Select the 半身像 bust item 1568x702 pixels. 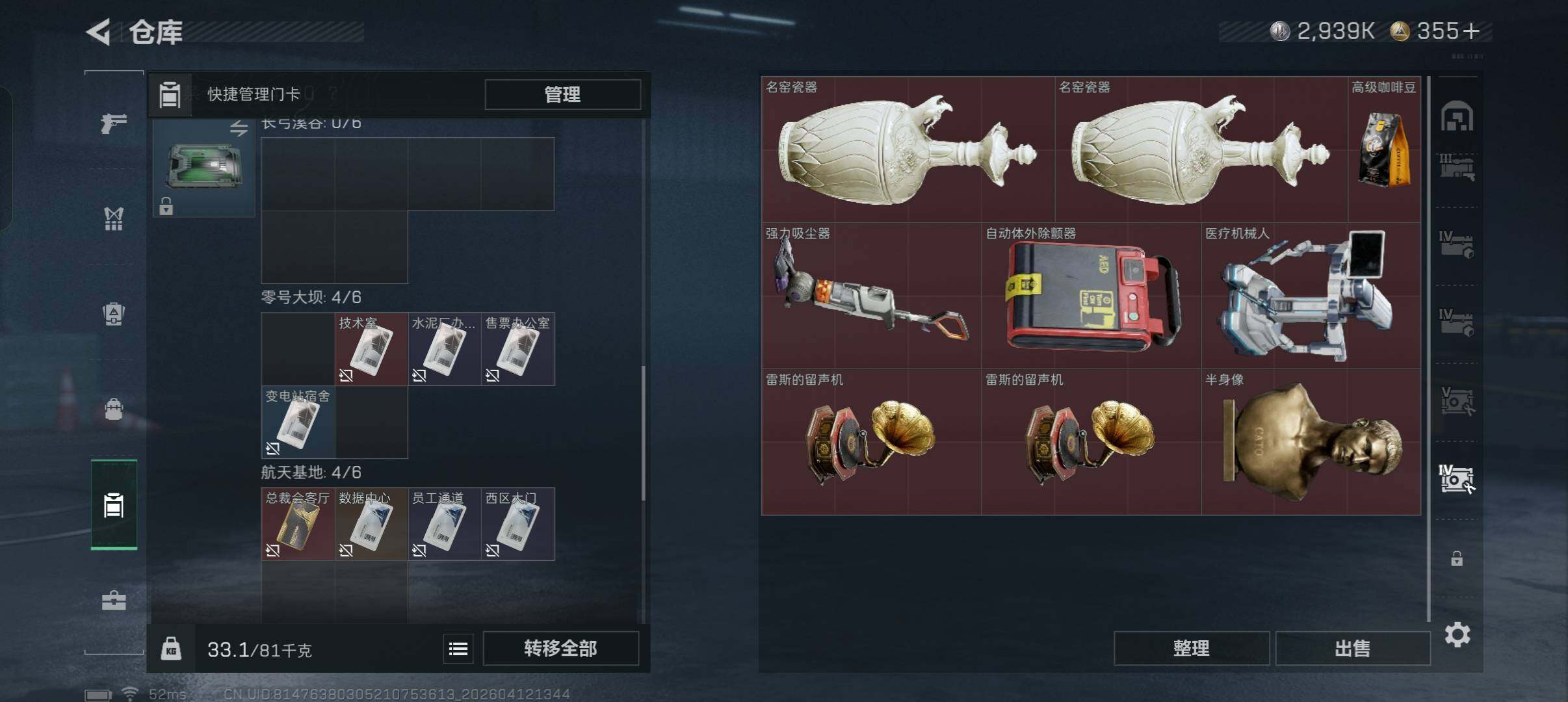tap(1311, 442)
